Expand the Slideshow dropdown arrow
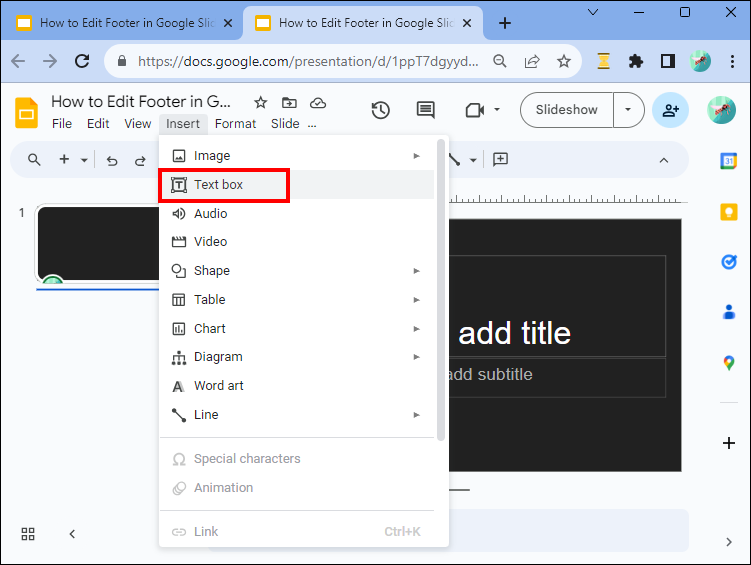 pos(628,110)
